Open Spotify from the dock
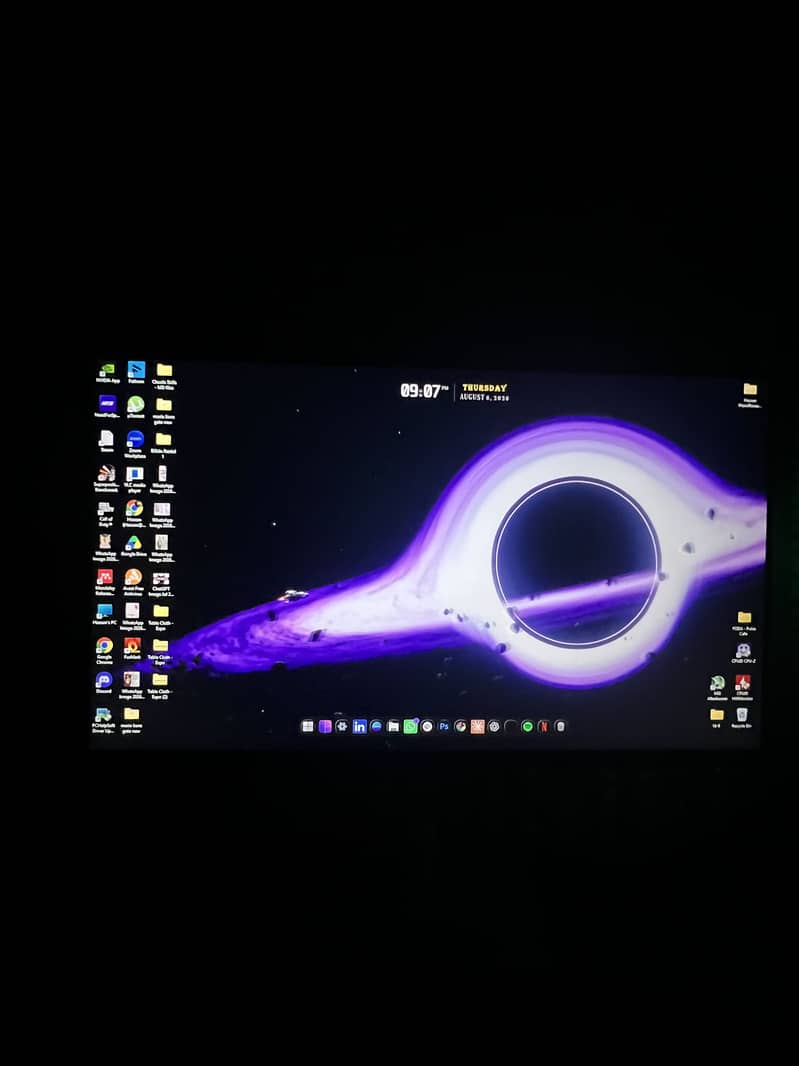 526,727
